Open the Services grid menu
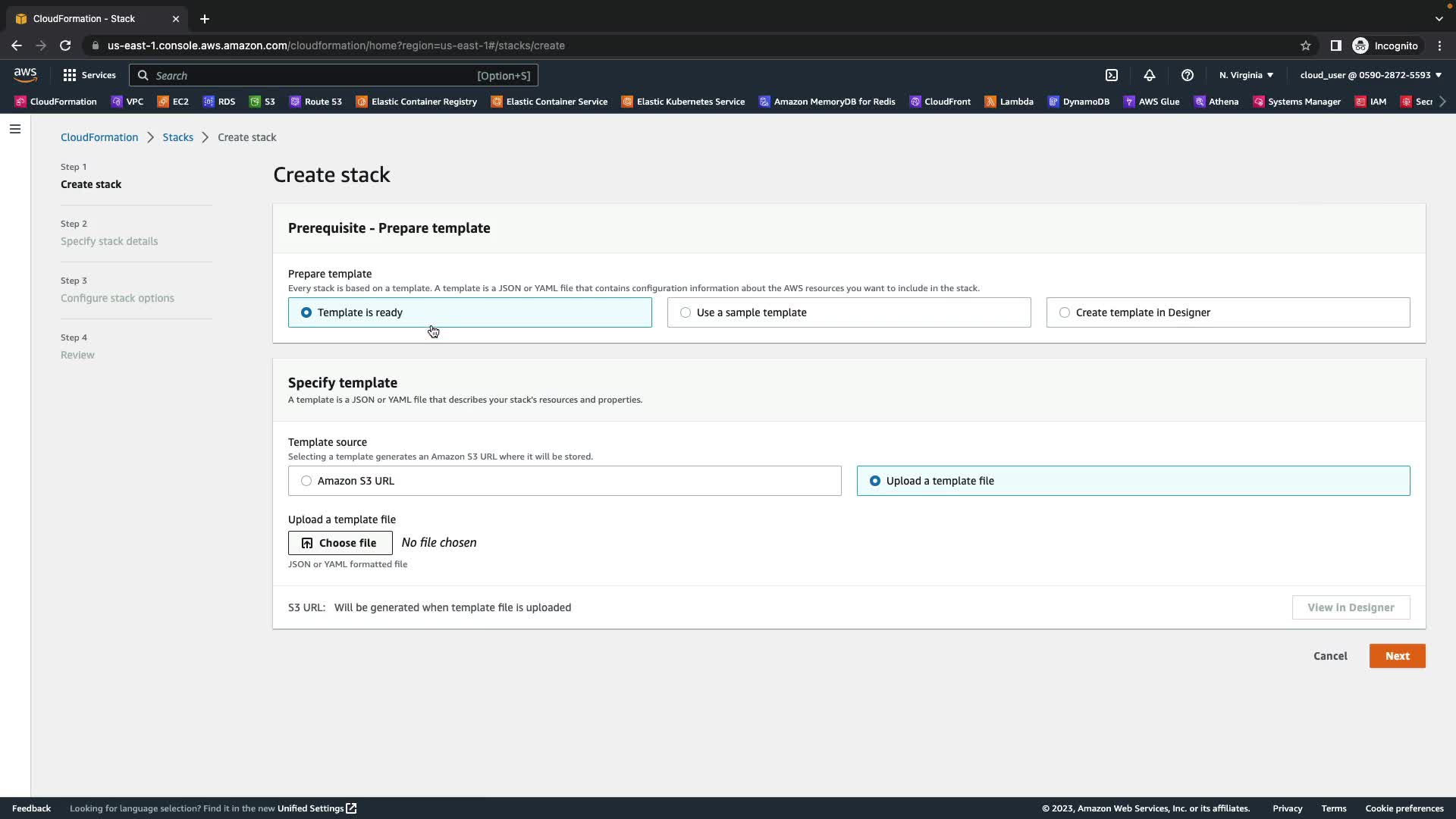 pyautogui.click(x=89, y=75)
